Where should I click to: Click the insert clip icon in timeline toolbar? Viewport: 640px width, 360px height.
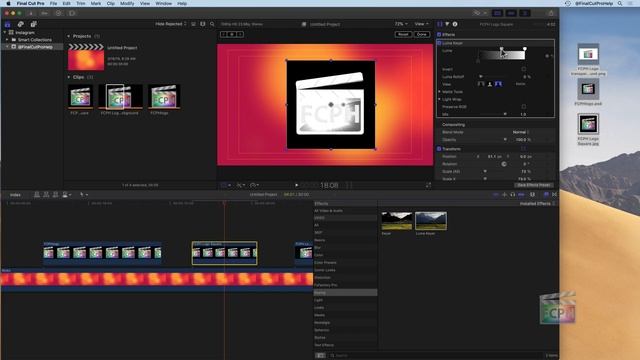coord(46,195)
